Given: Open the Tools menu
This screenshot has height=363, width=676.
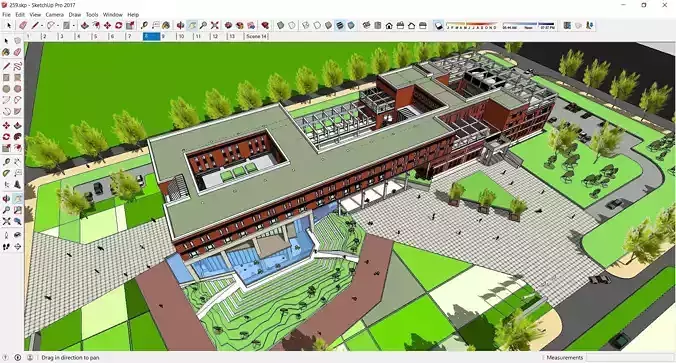Looking at the screenshot, I should pos(92,15).
